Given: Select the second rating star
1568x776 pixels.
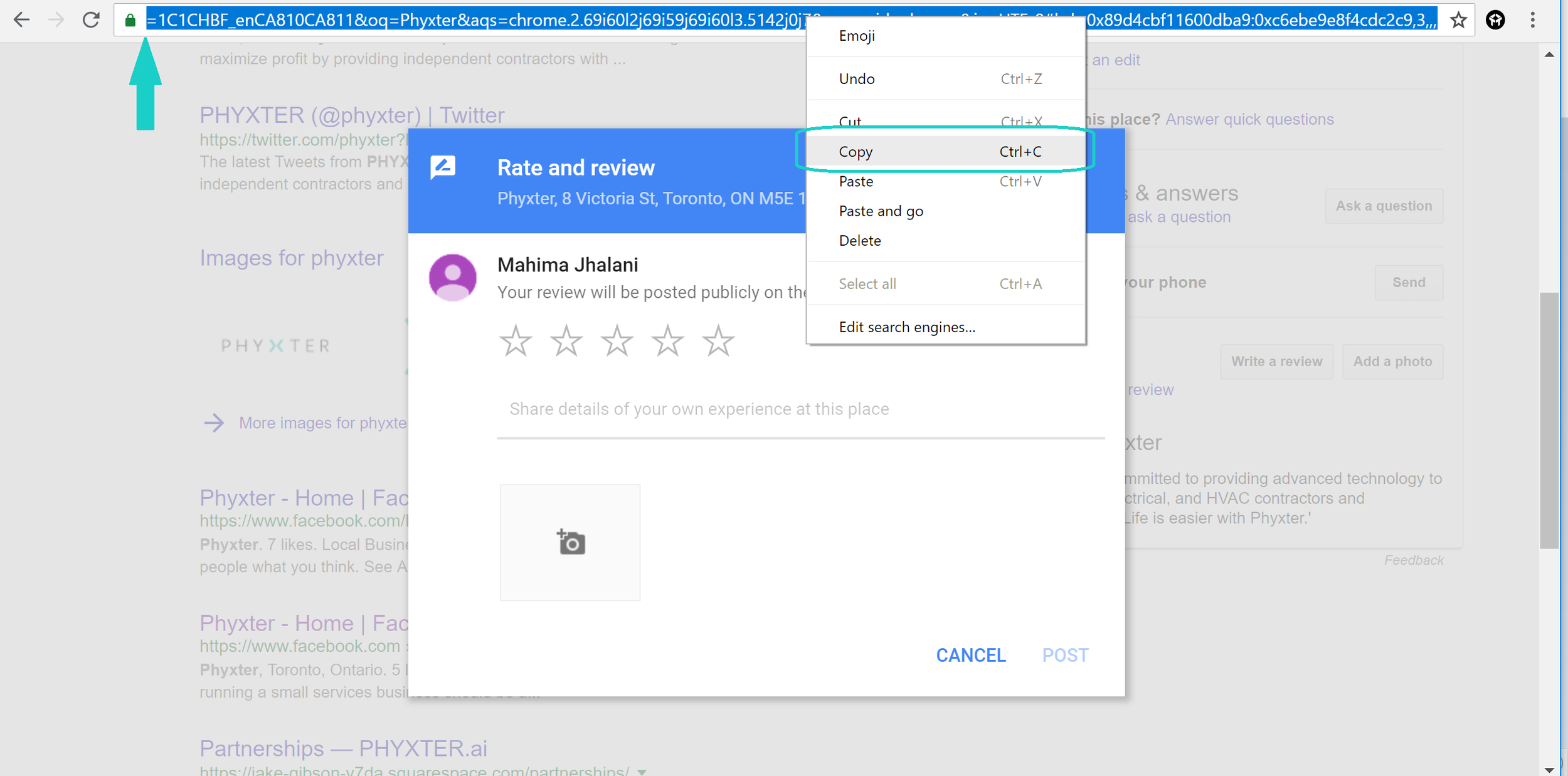Looking at the screenshot, I should (566, 340).
